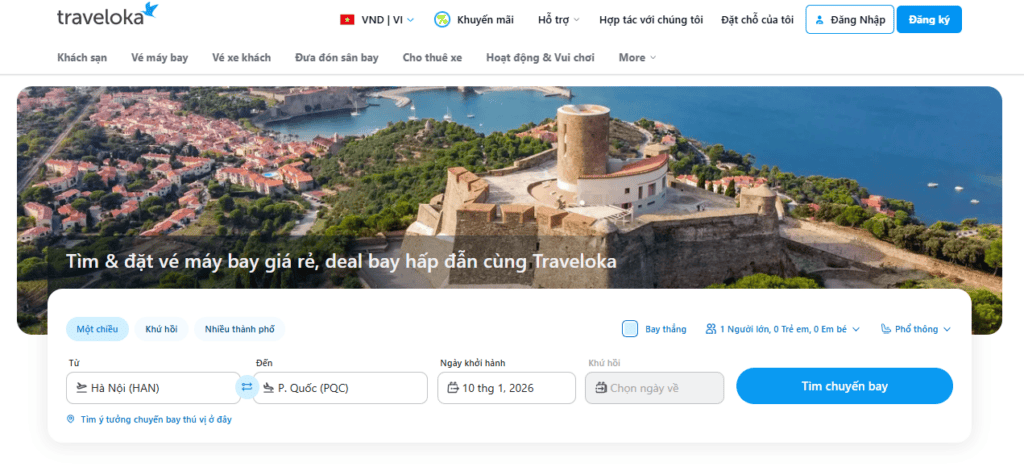Expand the Hỗ trợ dropdown
This screenshot has height=471, width=1024.
pyautogui.click(x=559, y=20)
